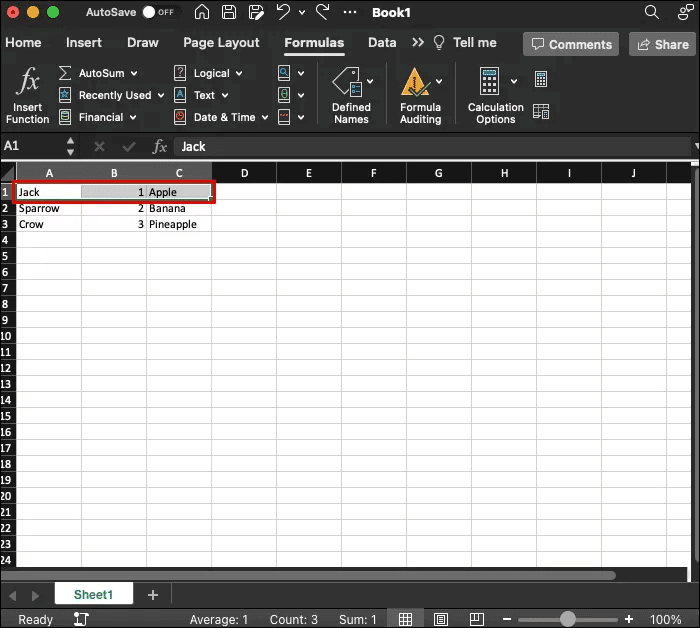Screen dimensions: 700x628
Task: Toggle the AutoSave switch
Action: coord(157,13)
